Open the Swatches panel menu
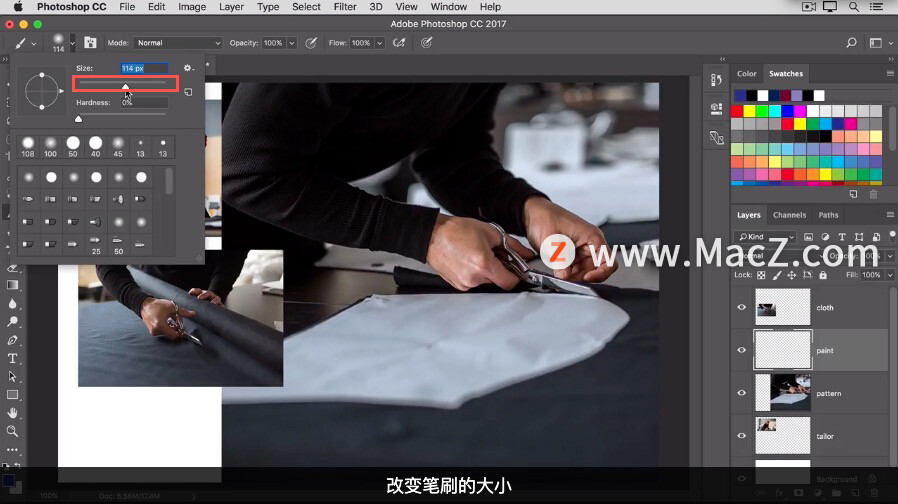The width and height of the screenshot is (898, 504). click(x=890, y=73)
